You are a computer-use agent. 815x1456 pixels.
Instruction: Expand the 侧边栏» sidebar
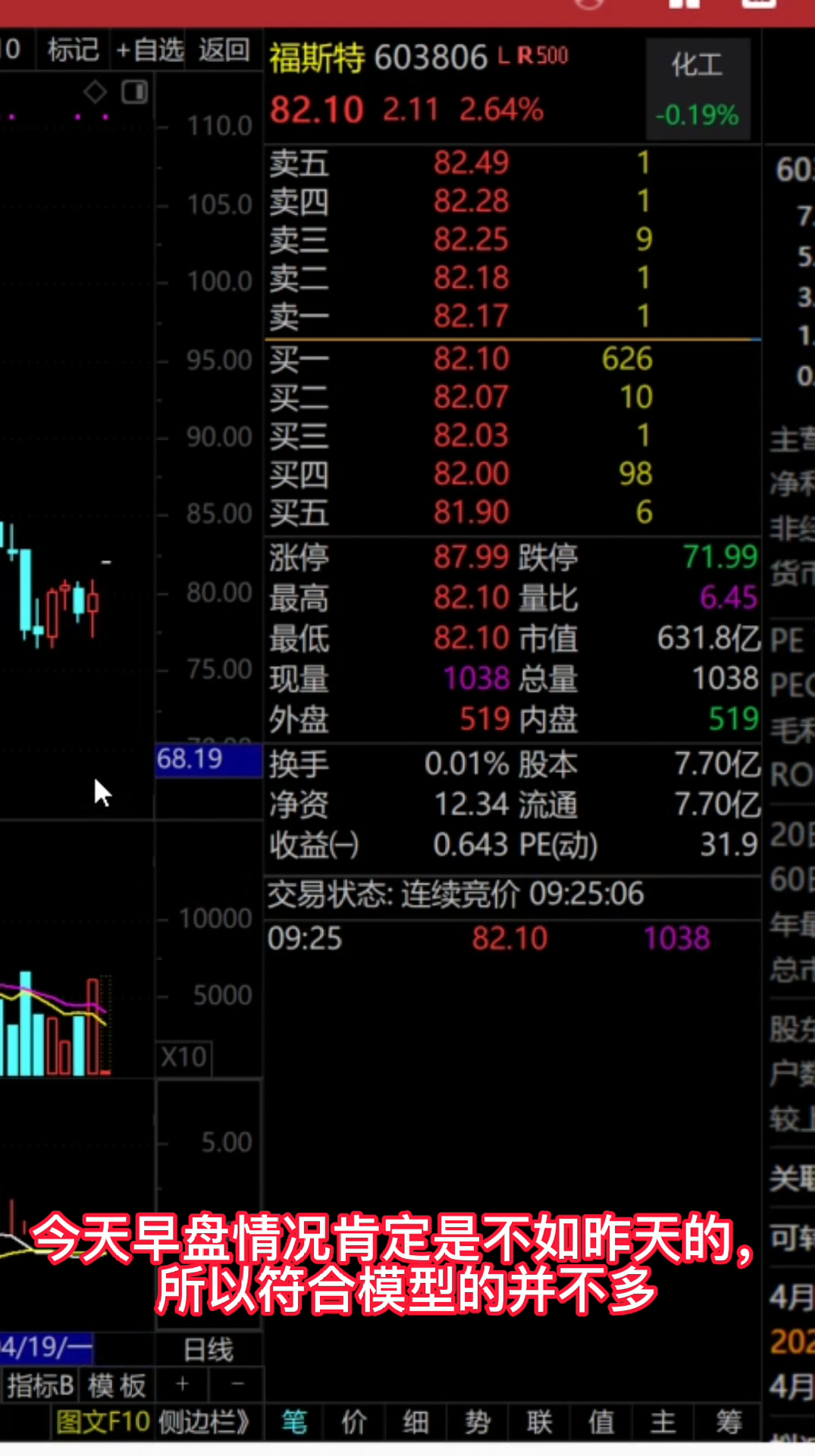205,1422
